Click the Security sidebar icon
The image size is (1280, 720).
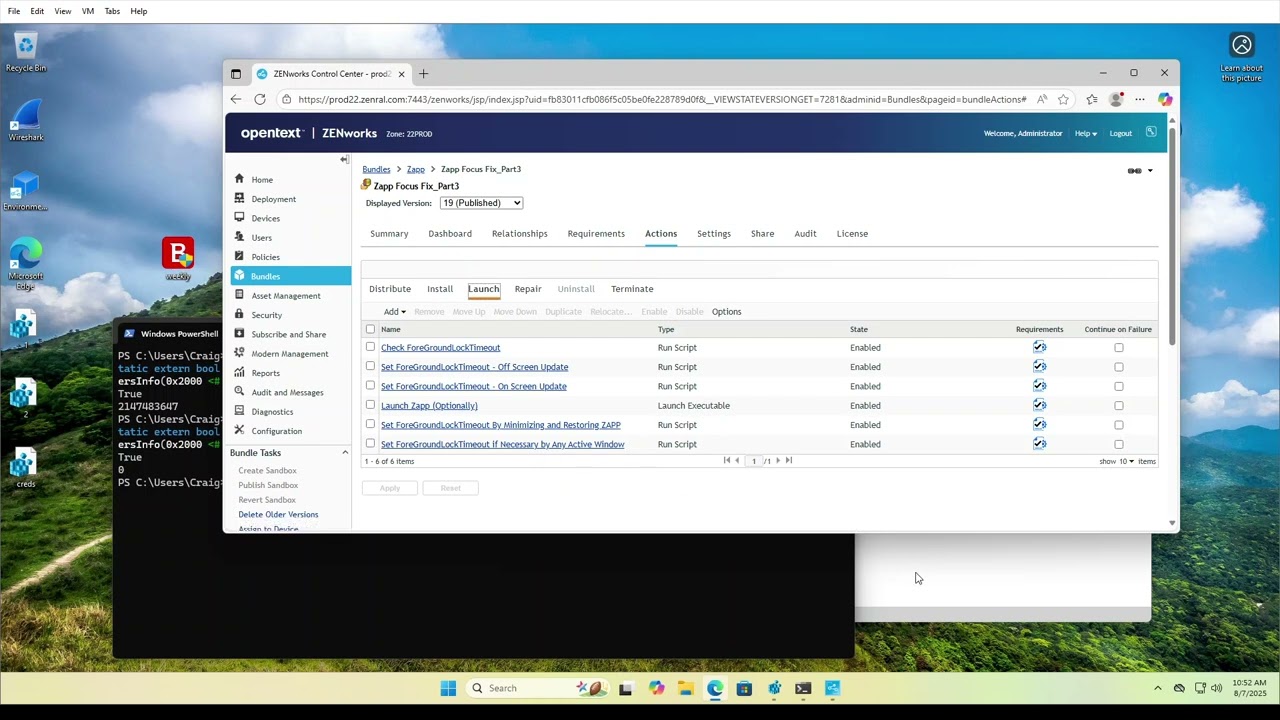[239, 314]
